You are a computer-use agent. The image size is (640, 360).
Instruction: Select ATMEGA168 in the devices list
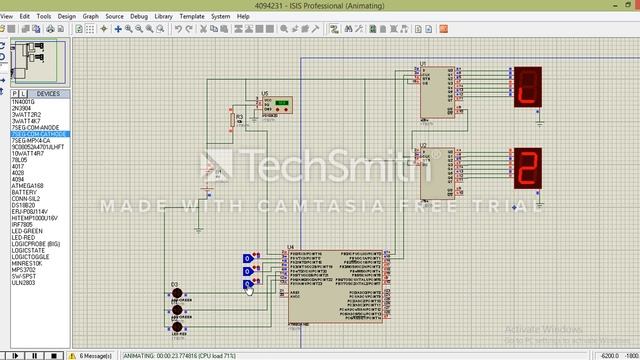pyautogui.click(x=40, y=186)
